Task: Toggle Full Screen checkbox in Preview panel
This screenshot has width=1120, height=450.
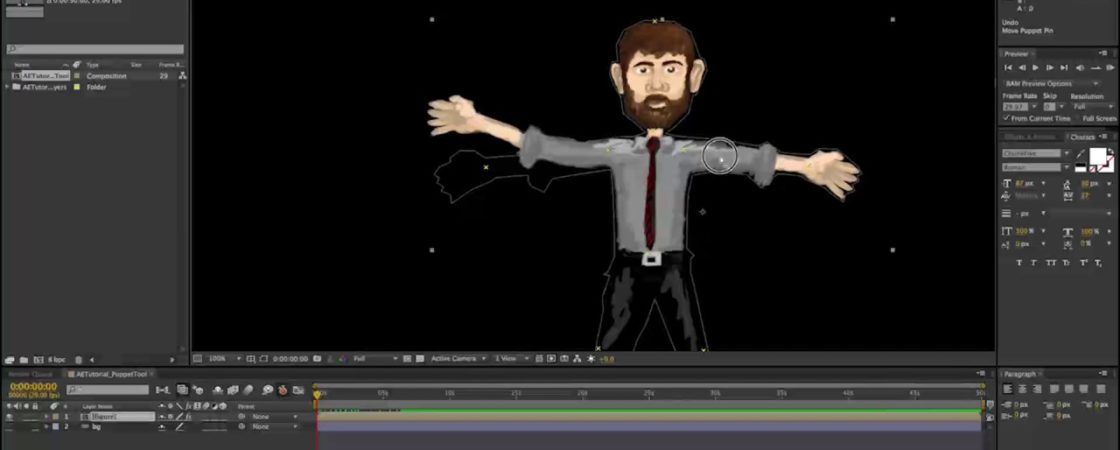Action: [1078, 119]
